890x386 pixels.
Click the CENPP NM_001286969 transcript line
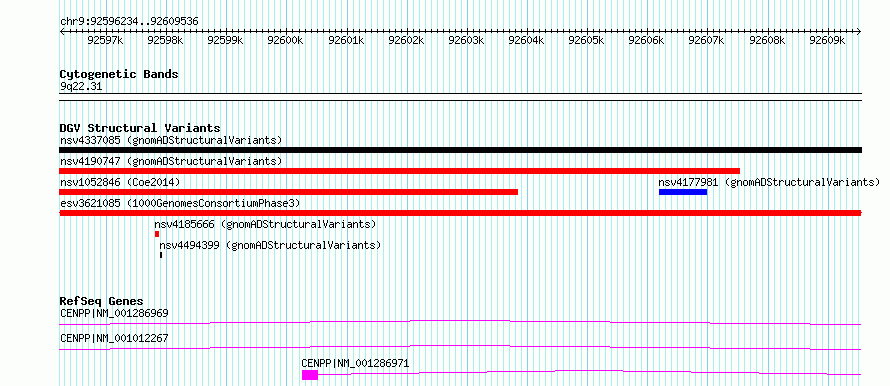(x=460, y=322)
